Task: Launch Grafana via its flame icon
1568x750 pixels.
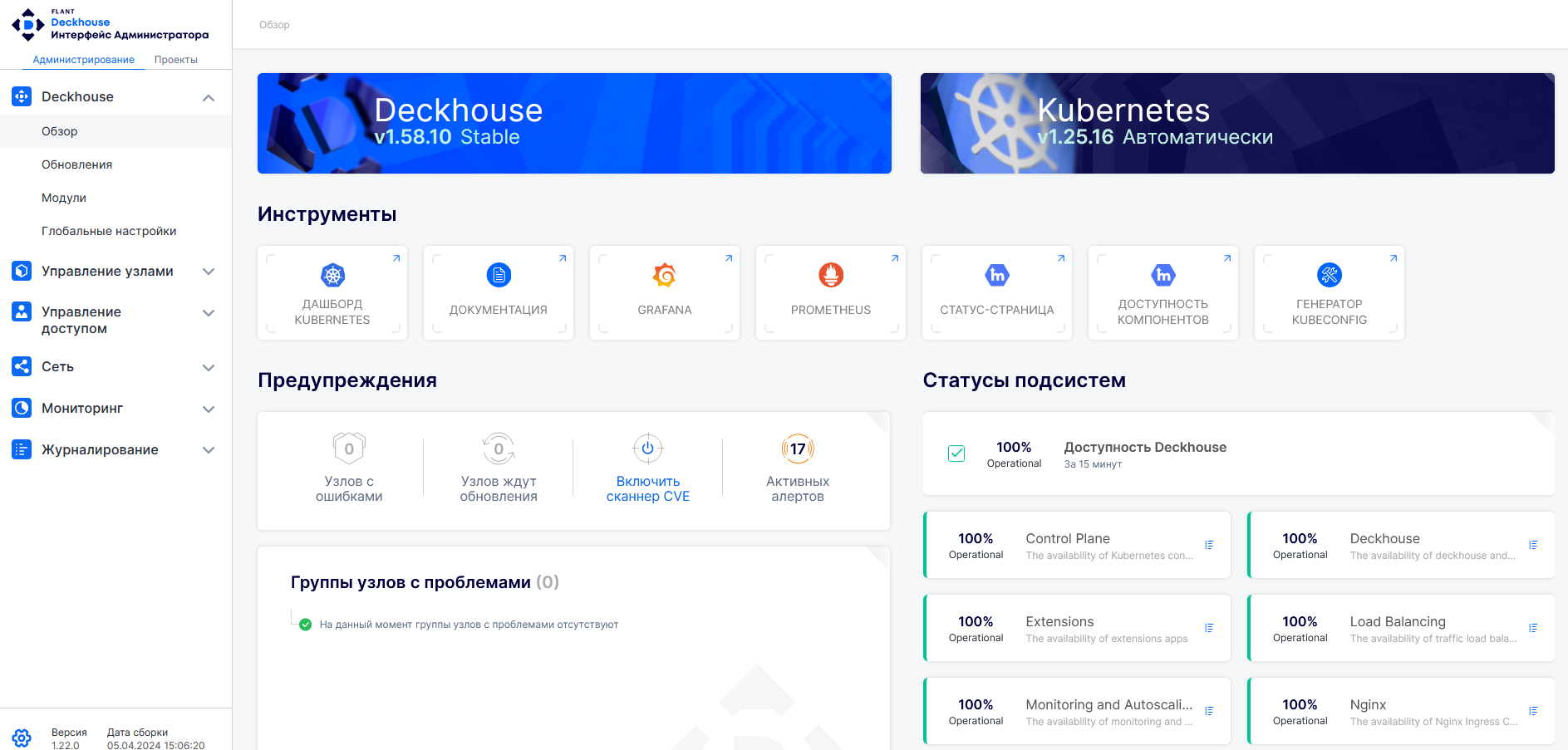Action: click(665, 275)
